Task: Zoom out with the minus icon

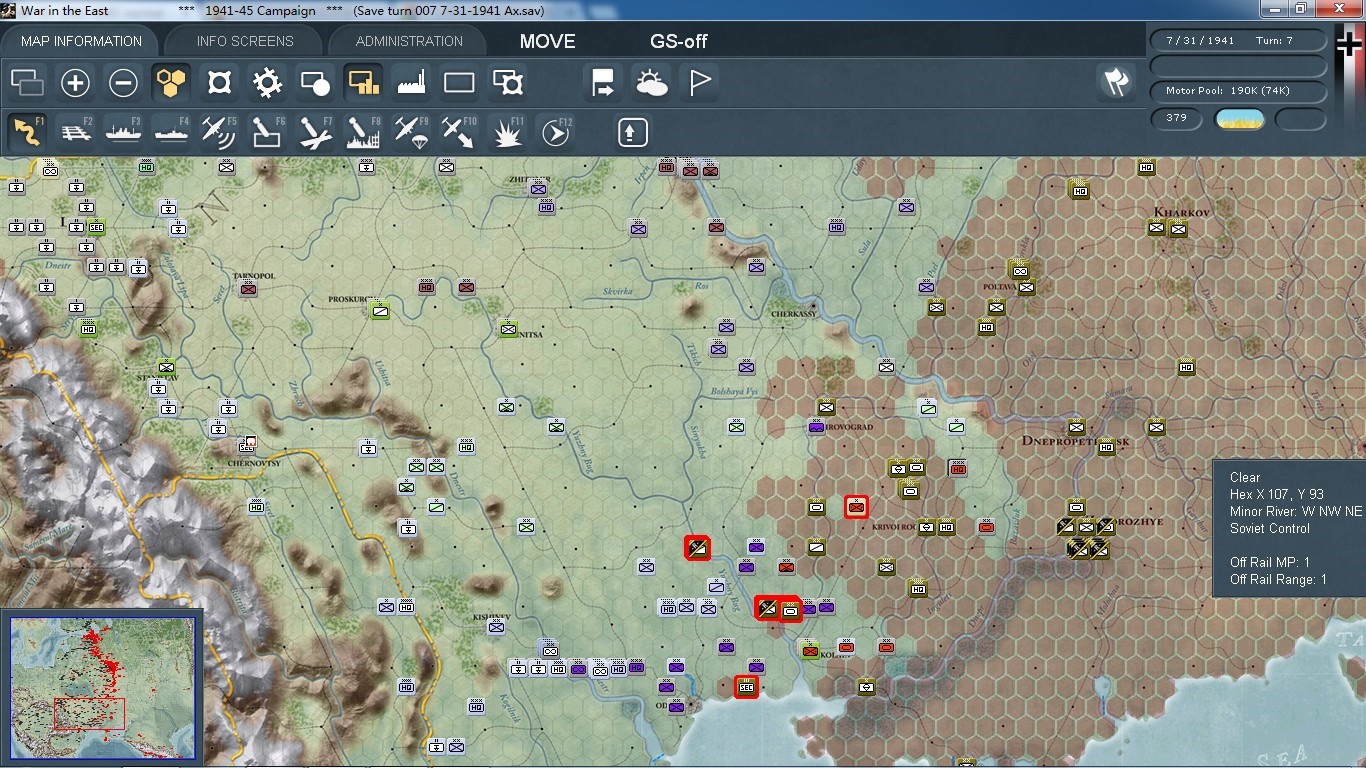Action: [123, 82]
